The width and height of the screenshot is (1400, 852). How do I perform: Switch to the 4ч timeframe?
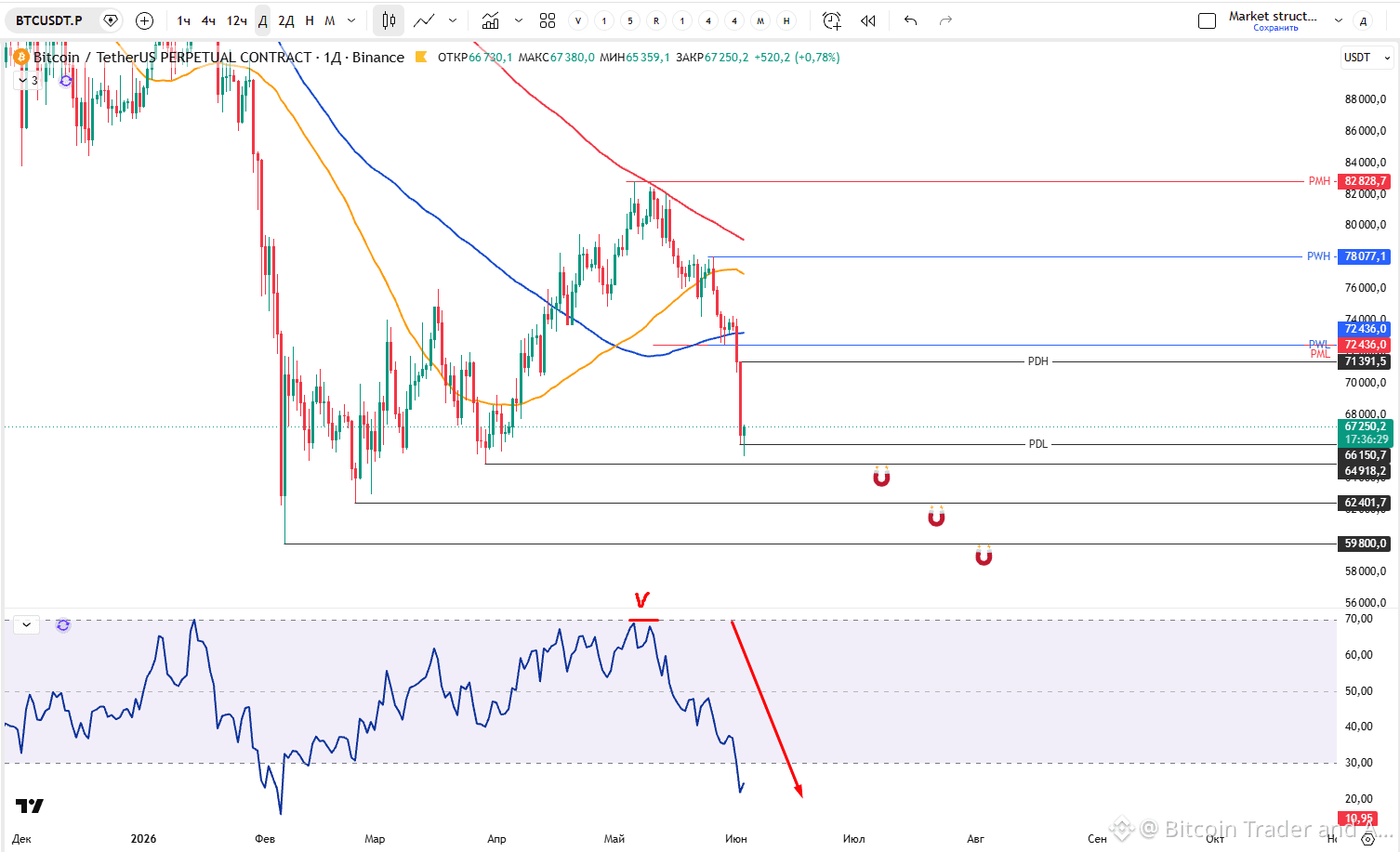209,20
